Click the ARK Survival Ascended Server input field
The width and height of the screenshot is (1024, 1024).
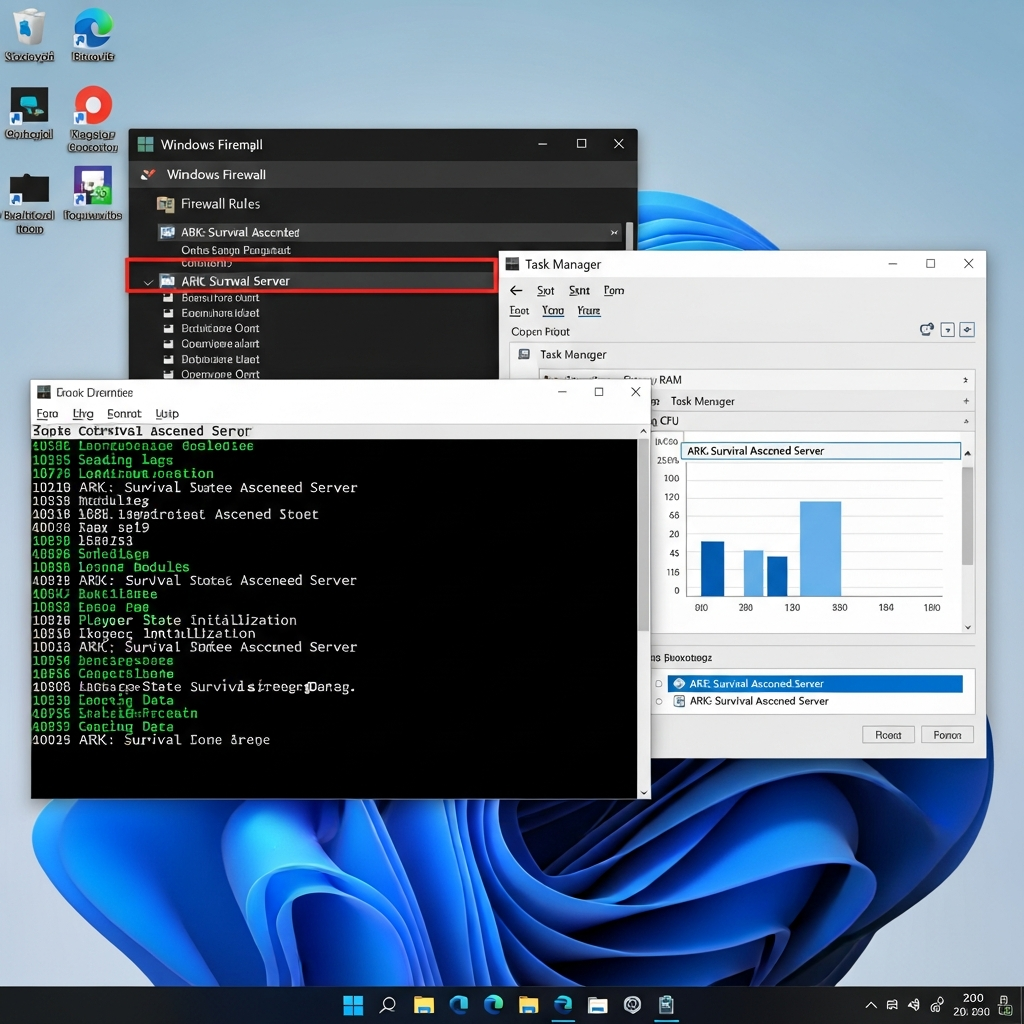(820, 450)
